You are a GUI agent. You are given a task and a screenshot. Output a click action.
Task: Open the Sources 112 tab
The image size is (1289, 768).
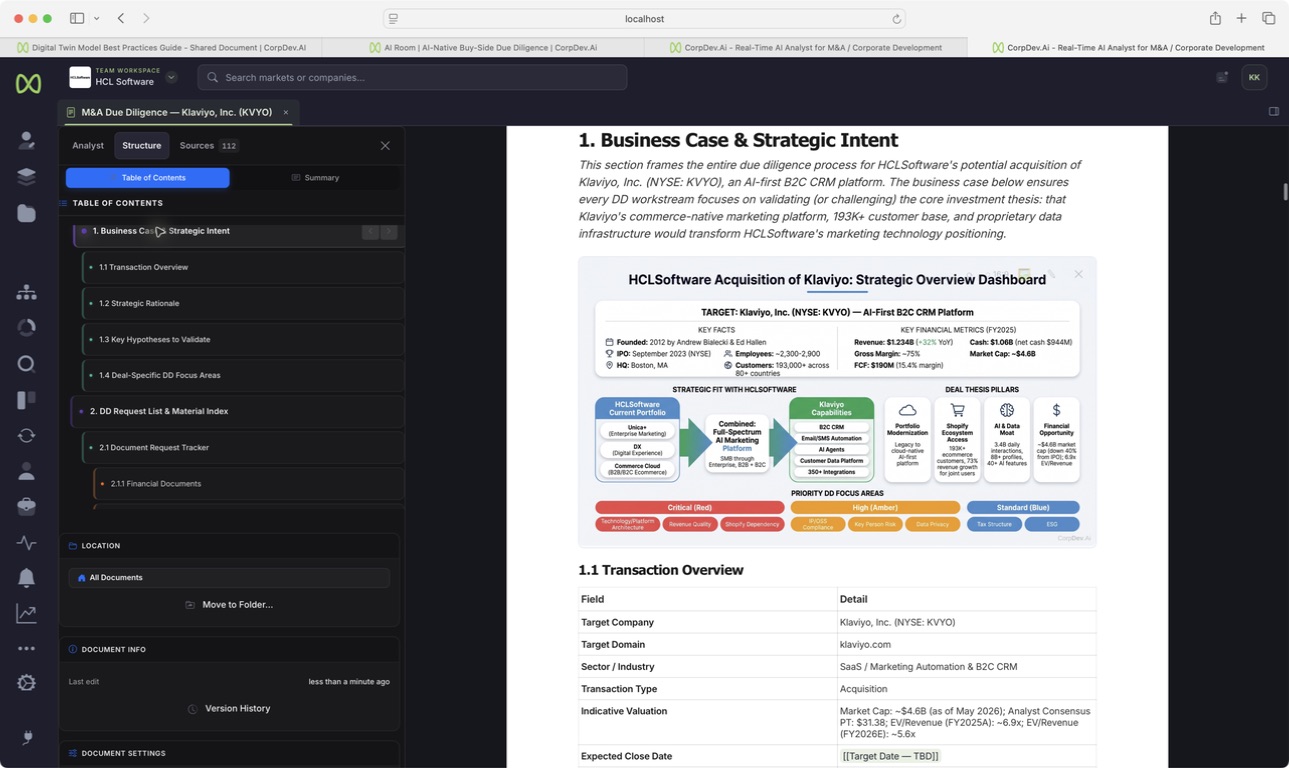tap(208, 146)
